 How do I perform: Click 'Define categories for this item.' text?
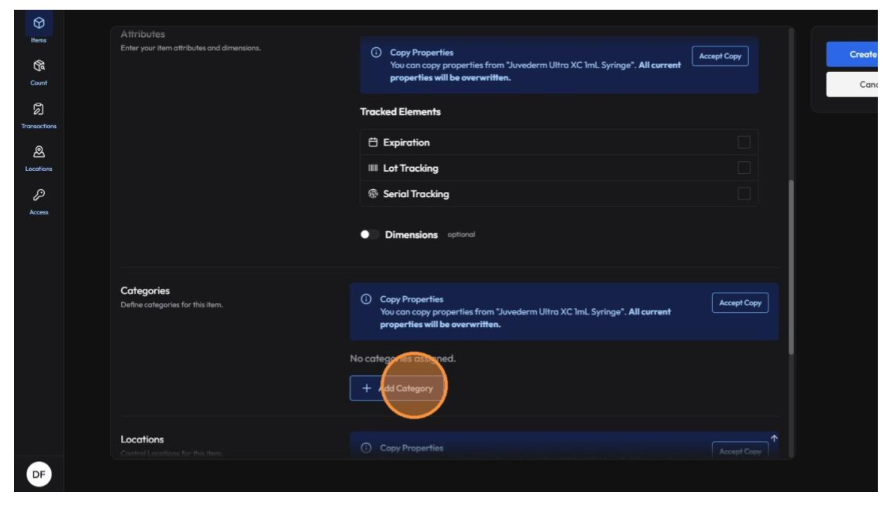click(x=172, y=305)
